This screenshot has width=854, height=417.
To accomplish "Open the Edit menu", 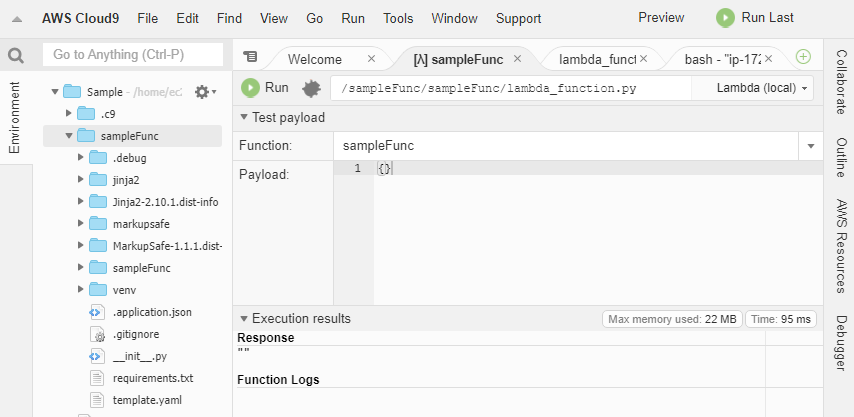I will tap(187, 19).
